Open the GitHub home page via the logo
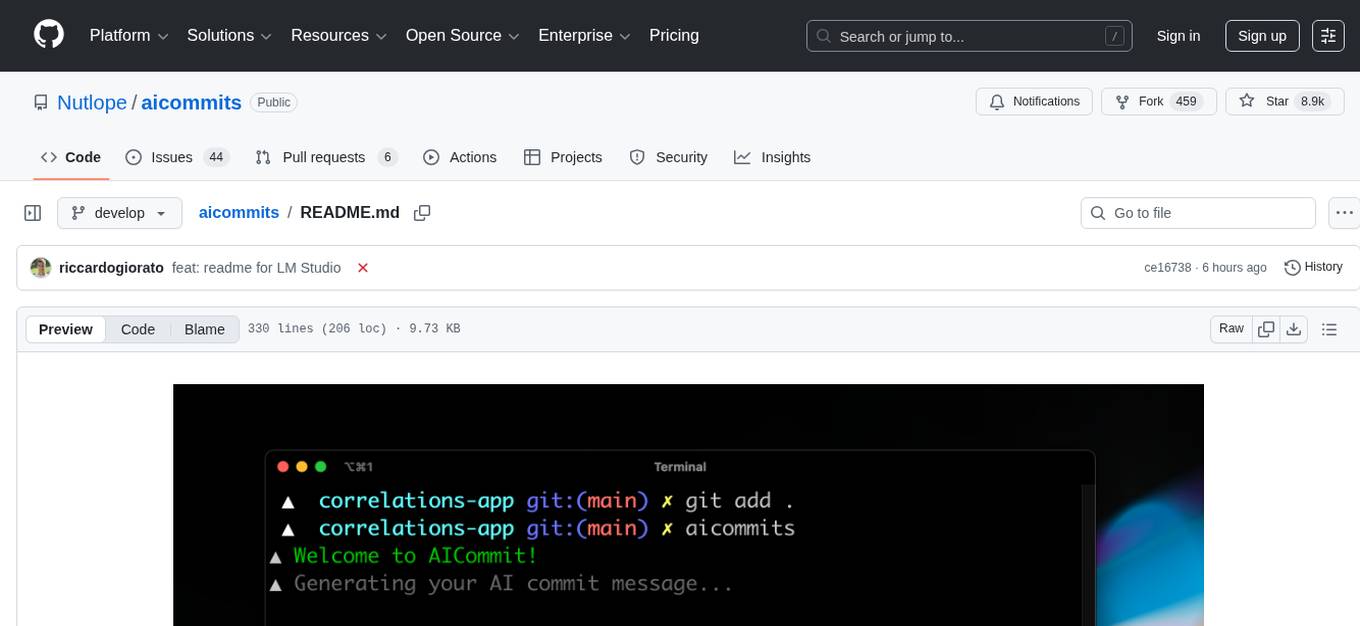Viewport: 1360px width, 626px height. (x=48, y=36)
